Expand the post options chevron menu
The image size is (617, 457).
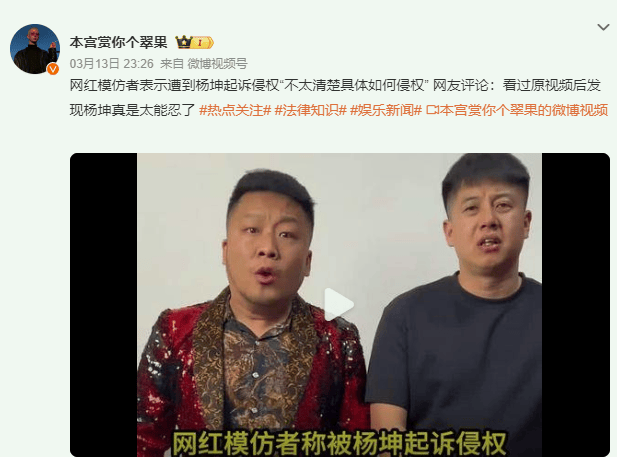tap(603, 27)
